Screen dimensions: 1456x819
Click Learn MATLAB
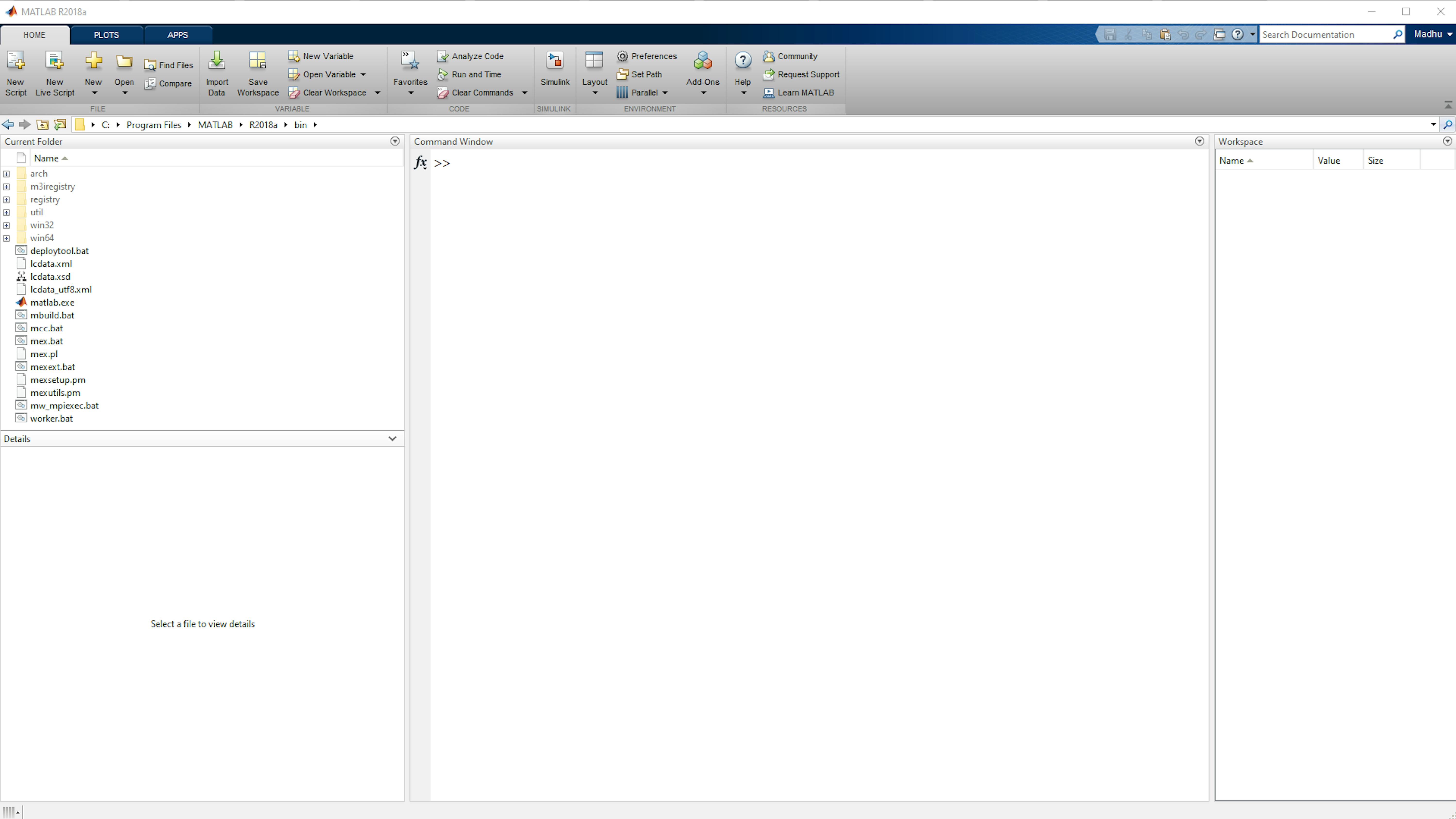click(798, 93)
